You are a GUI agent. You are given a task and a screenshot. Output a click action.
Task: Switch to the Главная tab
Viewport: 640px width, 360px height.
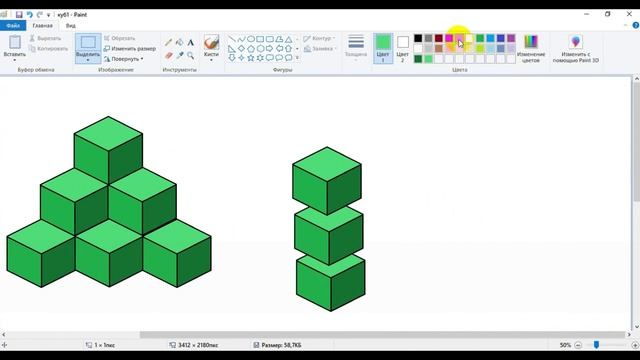click(x=42, y=26)
